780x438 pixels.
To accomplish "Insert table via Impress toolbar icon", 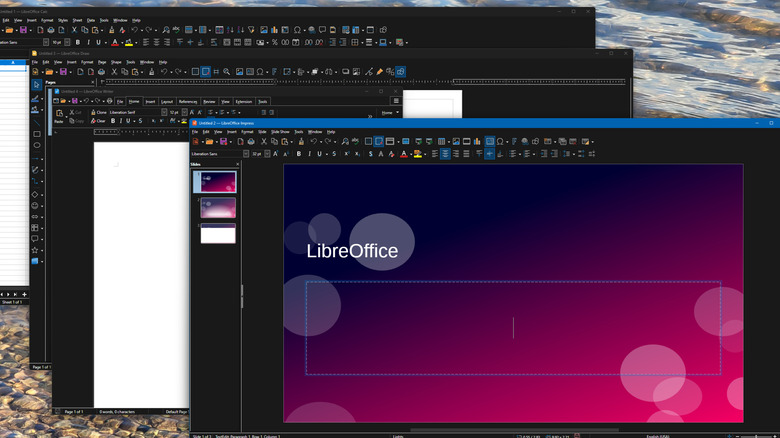I will (441, 142).
